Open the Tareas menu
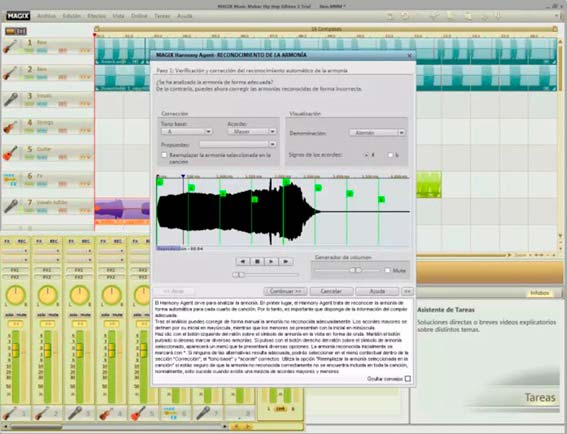This screenshot has height=434, width=567. pyautogui.click(x=162, y=16)
